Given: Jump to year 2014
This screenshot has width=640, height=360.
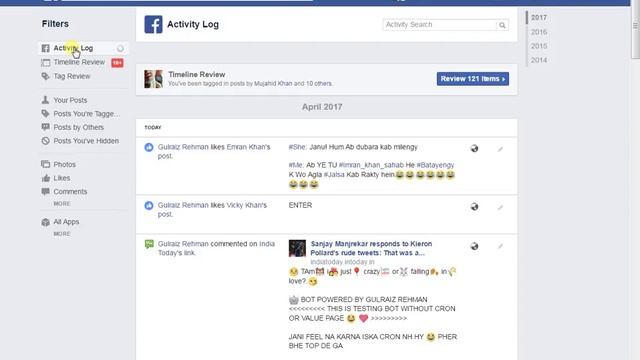Looking at the screenshot, I should [539, 60].
